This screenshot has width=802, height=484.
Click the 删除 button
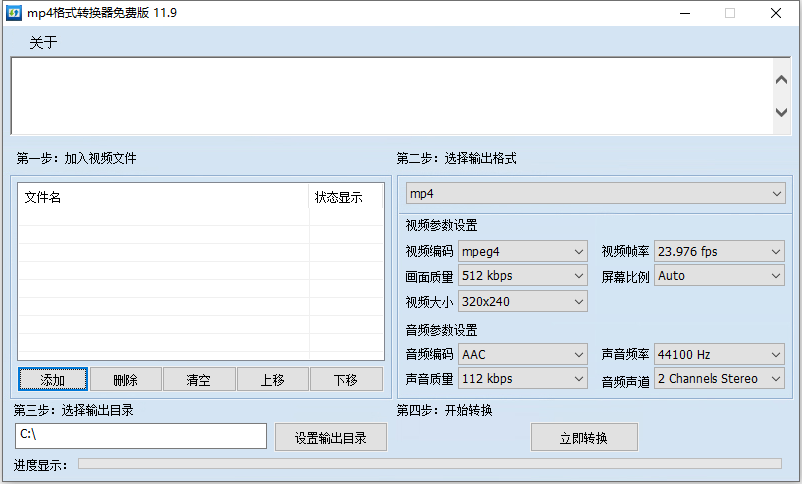click(125, 379)
